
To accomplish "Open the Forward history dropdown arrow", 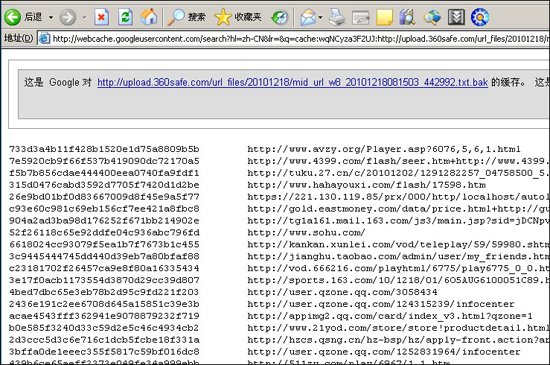I will pos(85,17).
